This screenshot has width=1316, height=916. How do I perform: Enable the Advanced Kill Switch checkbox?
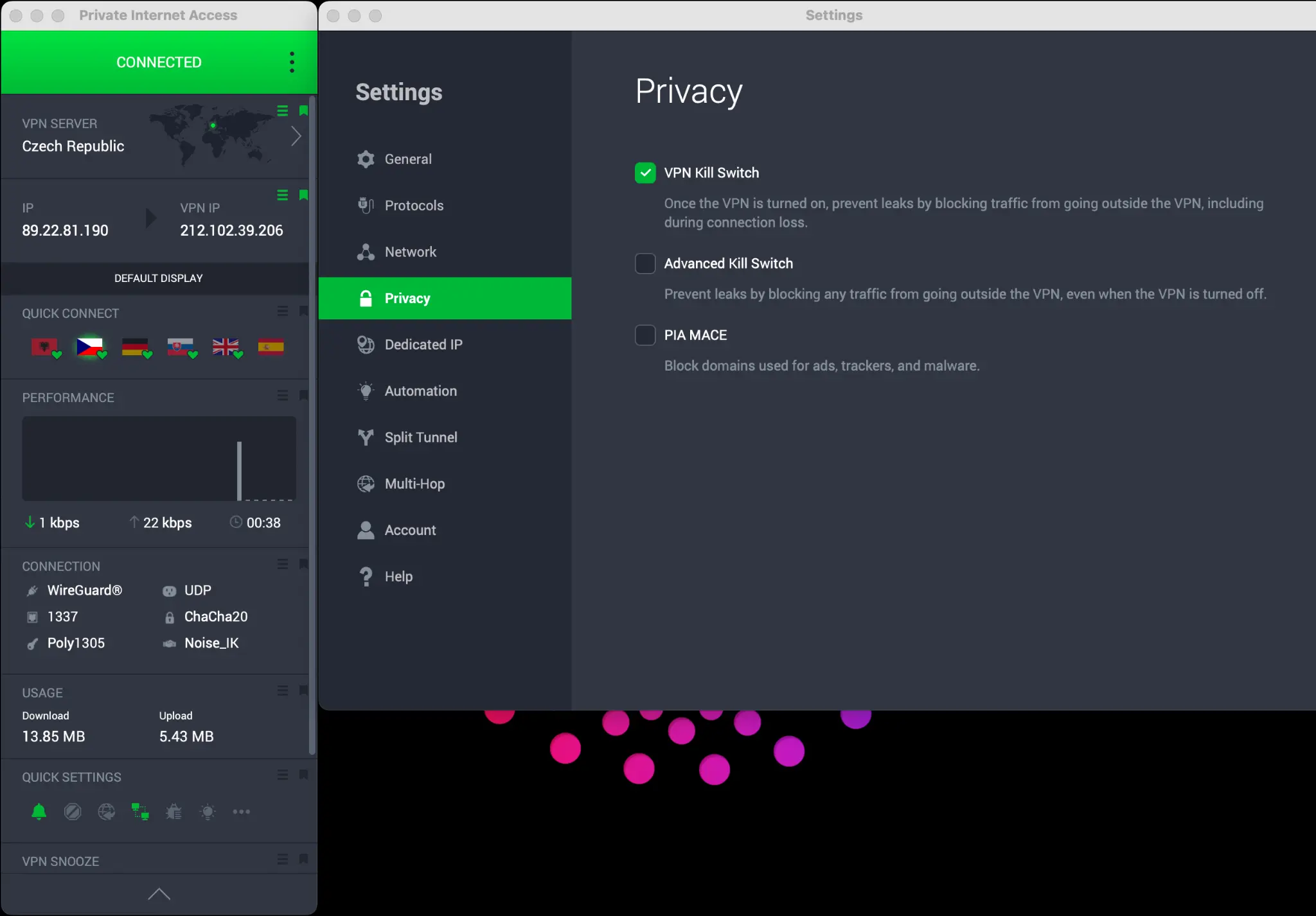(645, 263)
